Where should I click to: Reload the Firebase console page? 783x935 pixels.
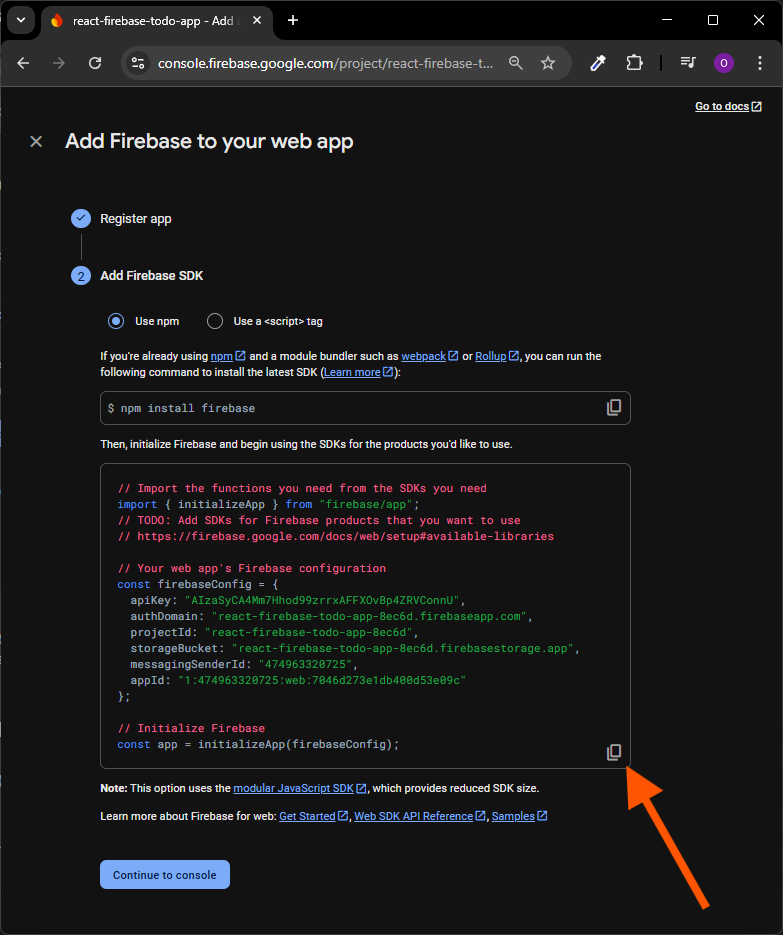click(x=95, y=63)
